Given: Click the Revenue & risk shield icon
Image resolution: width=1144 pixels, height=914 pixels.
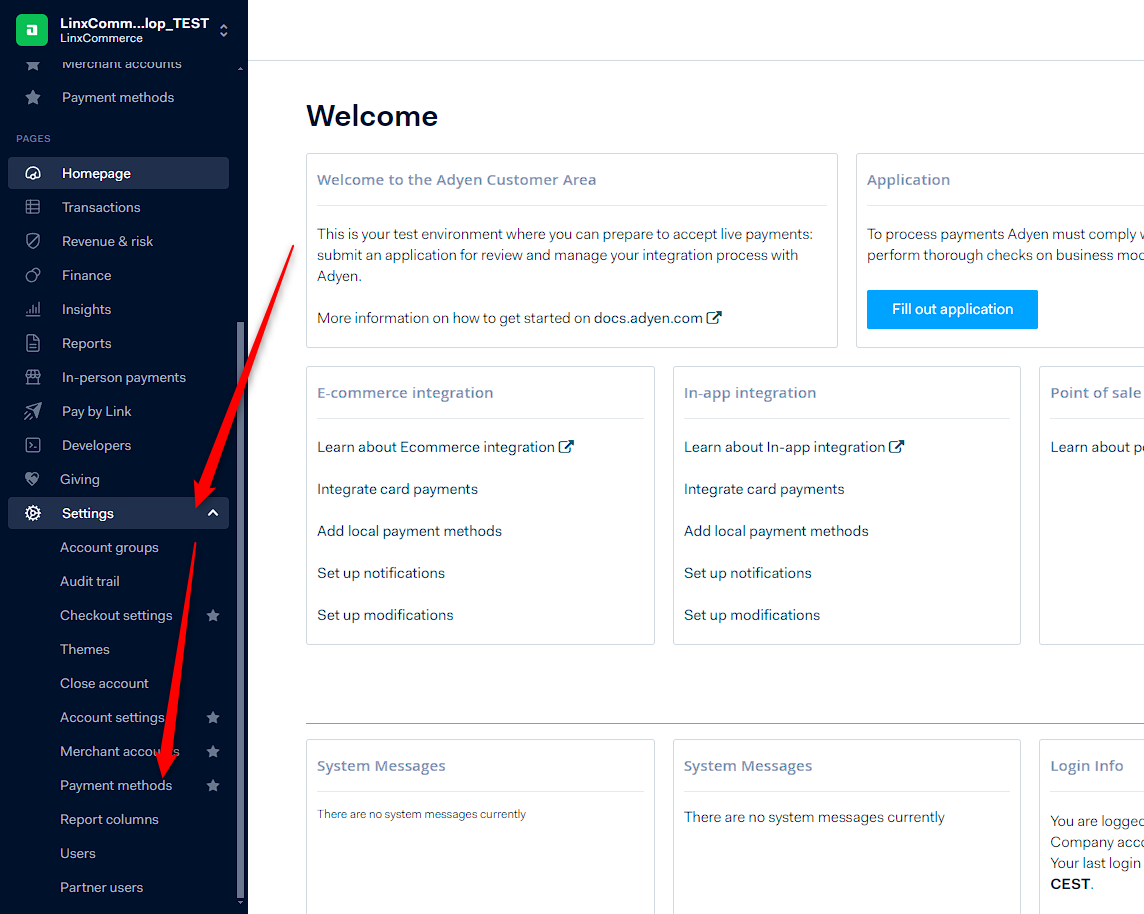Looking at the screenshot, I should 33,241.
